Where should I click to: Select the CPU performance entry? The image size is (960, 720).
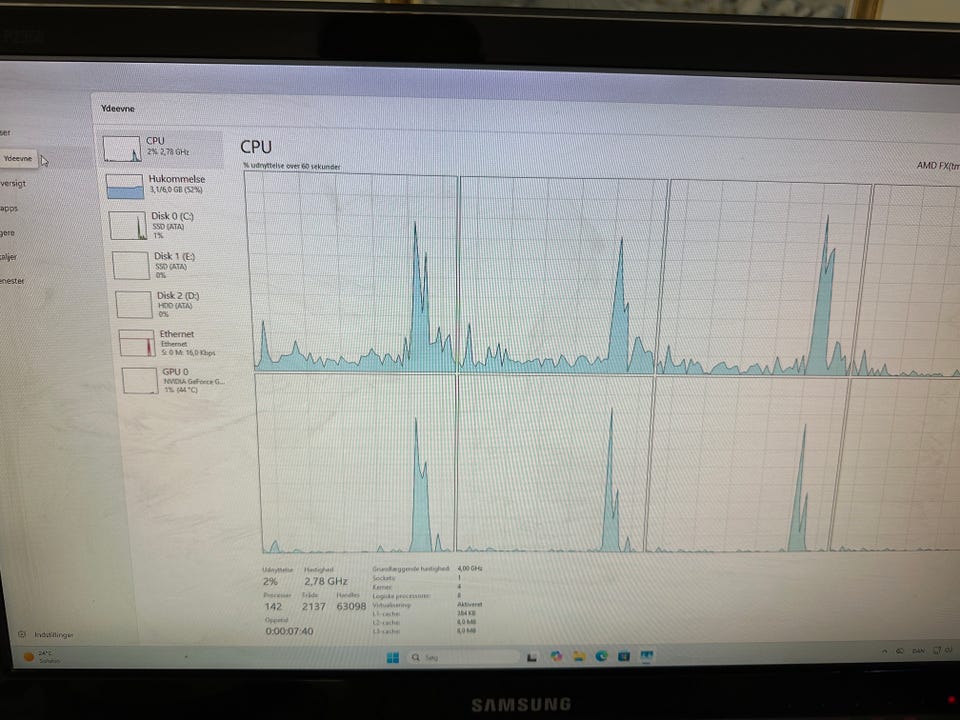click(x=161, y=148)
